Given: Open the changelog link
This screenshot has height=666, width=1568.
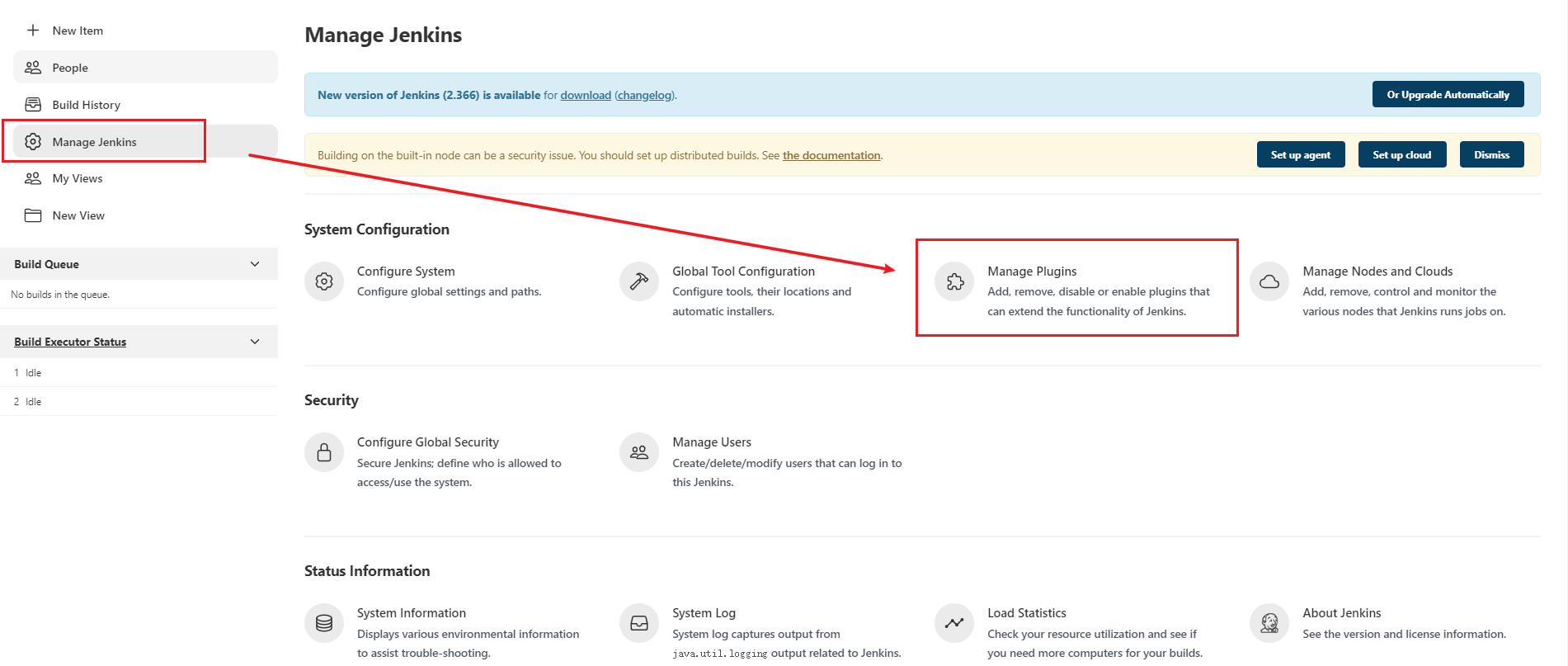Looking at the screenshot, I should pyautogui.click(x=646, y=95).
